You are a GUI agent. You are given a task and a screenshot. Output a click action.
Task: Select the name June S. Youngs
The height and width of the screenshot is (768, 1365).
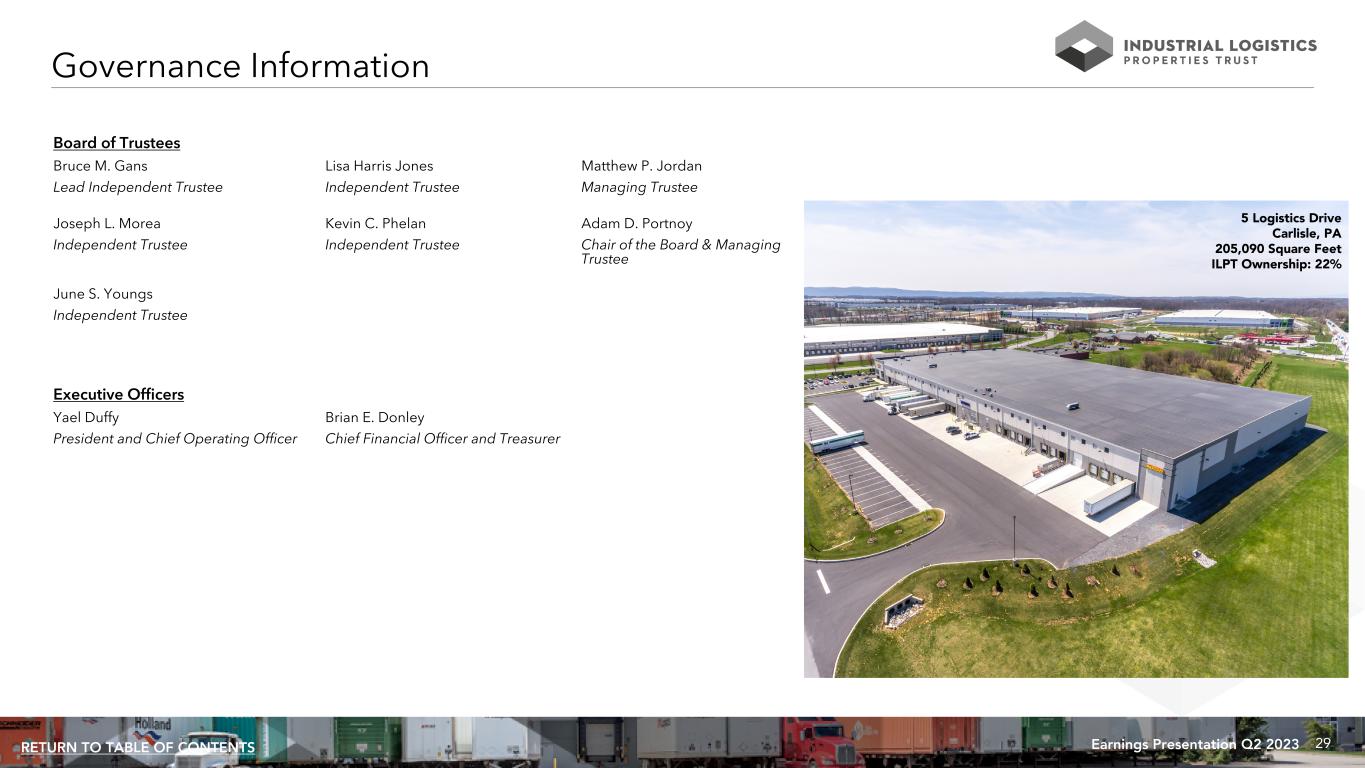click(103, 294)
